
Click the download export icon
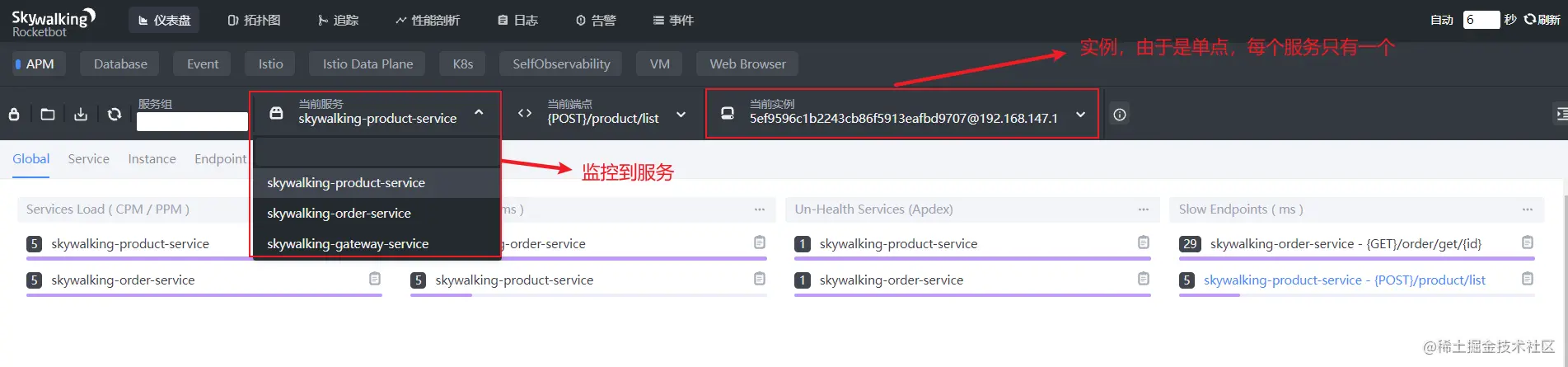(81, 115)
